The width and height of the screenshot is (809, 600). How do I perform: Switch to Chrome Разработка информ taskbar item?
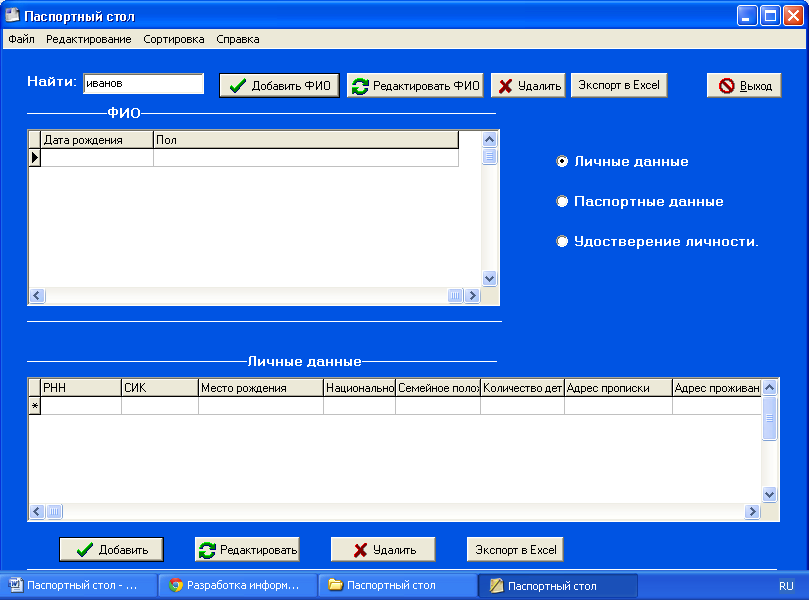pos(238,586)
